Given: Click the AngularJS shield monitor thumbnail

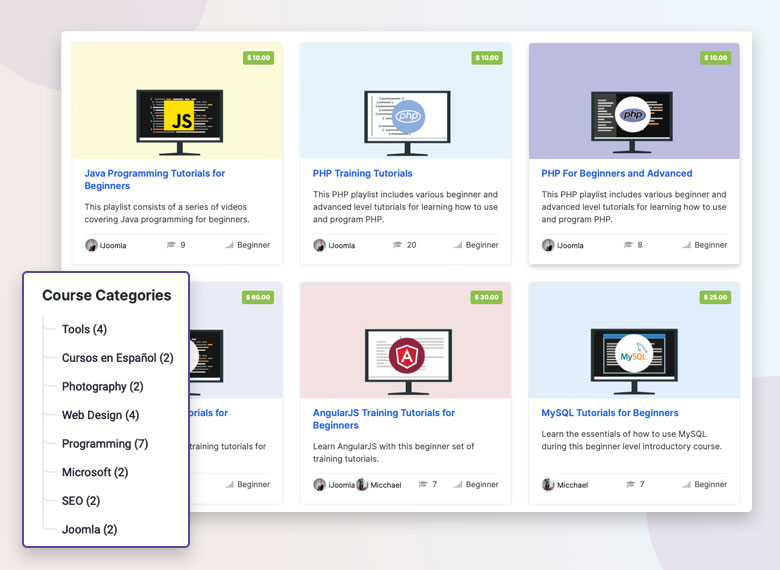Looking at the screenshot, I should (x=408, y=362).
